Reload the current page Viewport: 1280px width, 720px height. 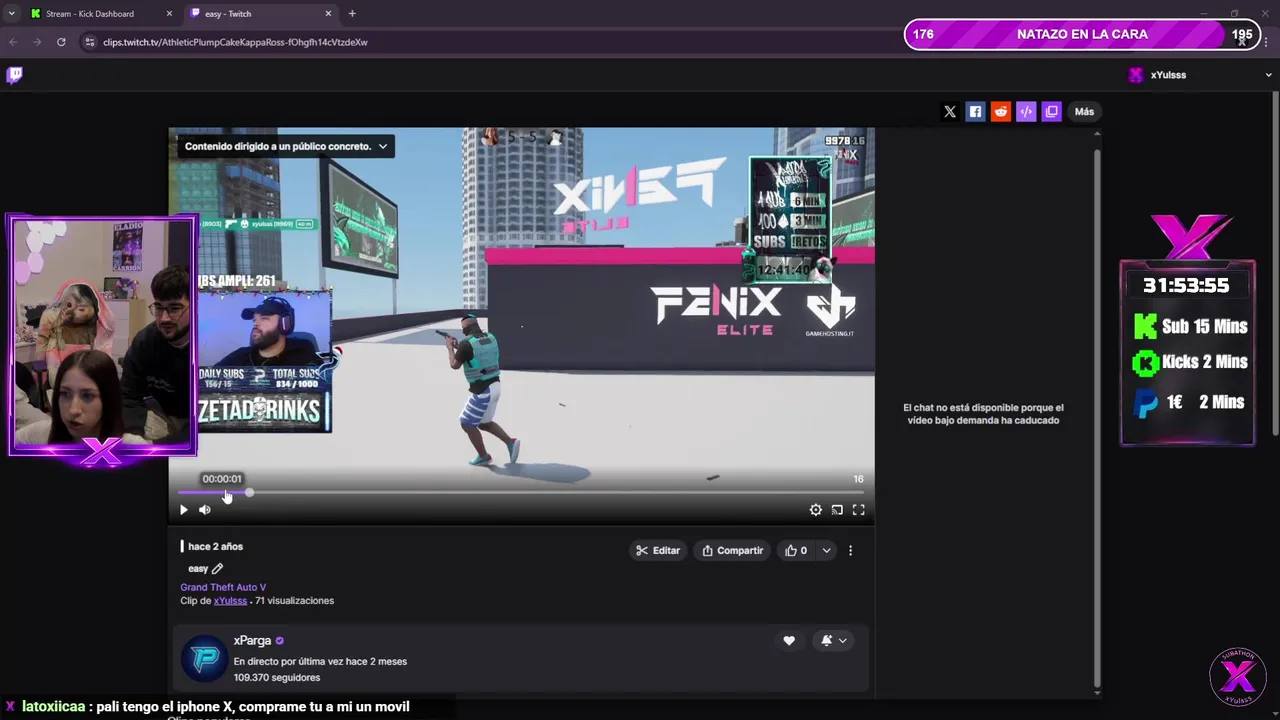[x=61, y=42]
